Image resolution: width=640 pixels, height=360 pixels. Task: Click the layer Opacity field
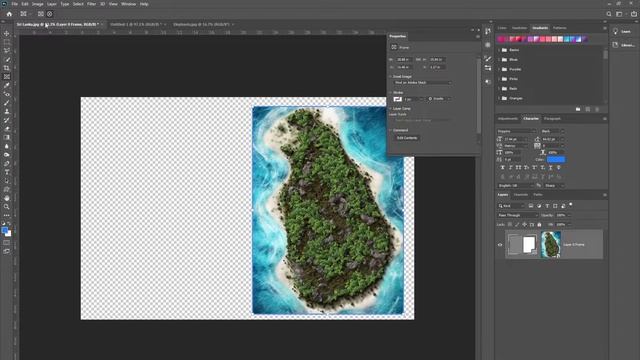[561, 215]
